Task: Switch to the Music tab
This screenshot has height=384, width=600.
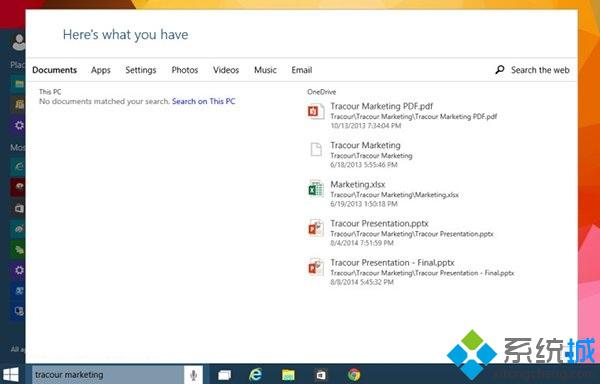Action: 265,70
